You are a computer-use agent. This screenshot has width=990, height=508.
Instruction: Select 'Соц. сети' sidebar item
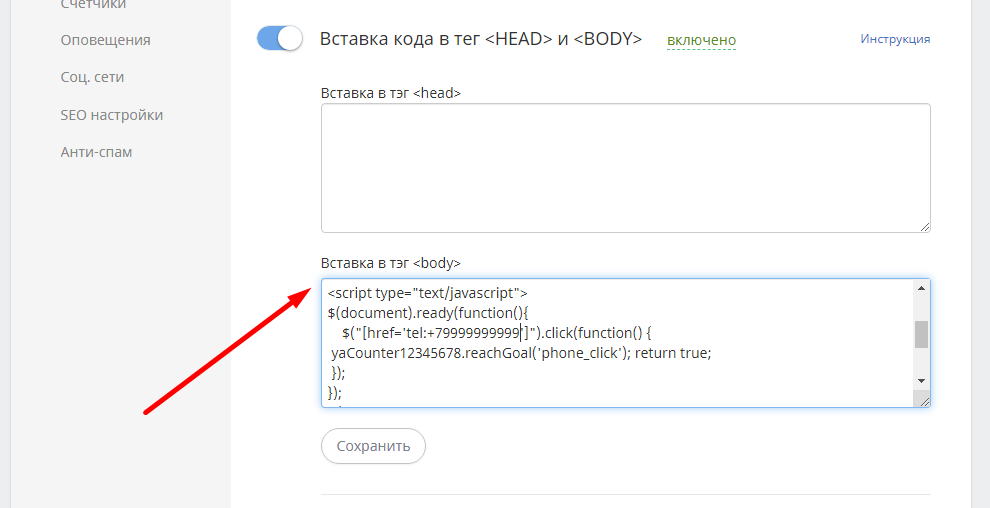92,77
